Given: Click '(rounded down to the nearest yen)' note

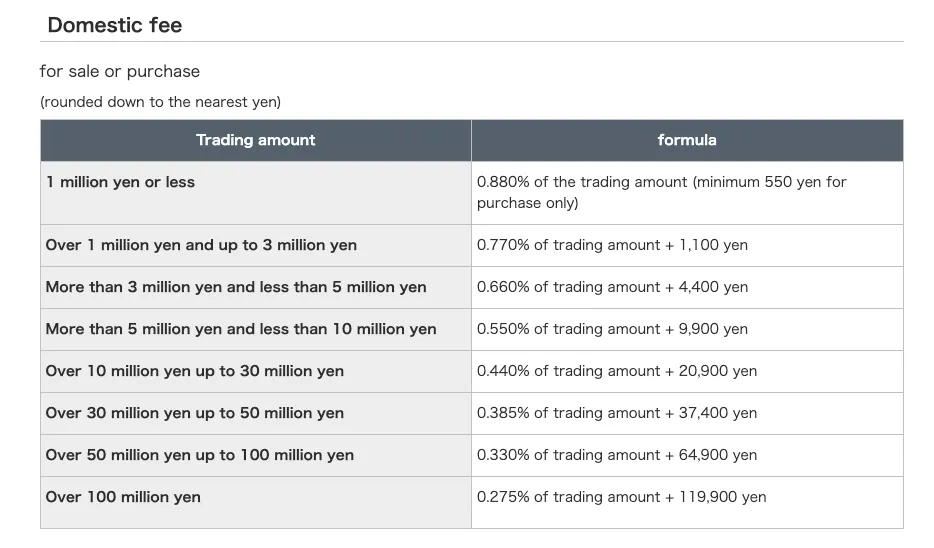Looking at the screenshot, I should pos(160,102).
